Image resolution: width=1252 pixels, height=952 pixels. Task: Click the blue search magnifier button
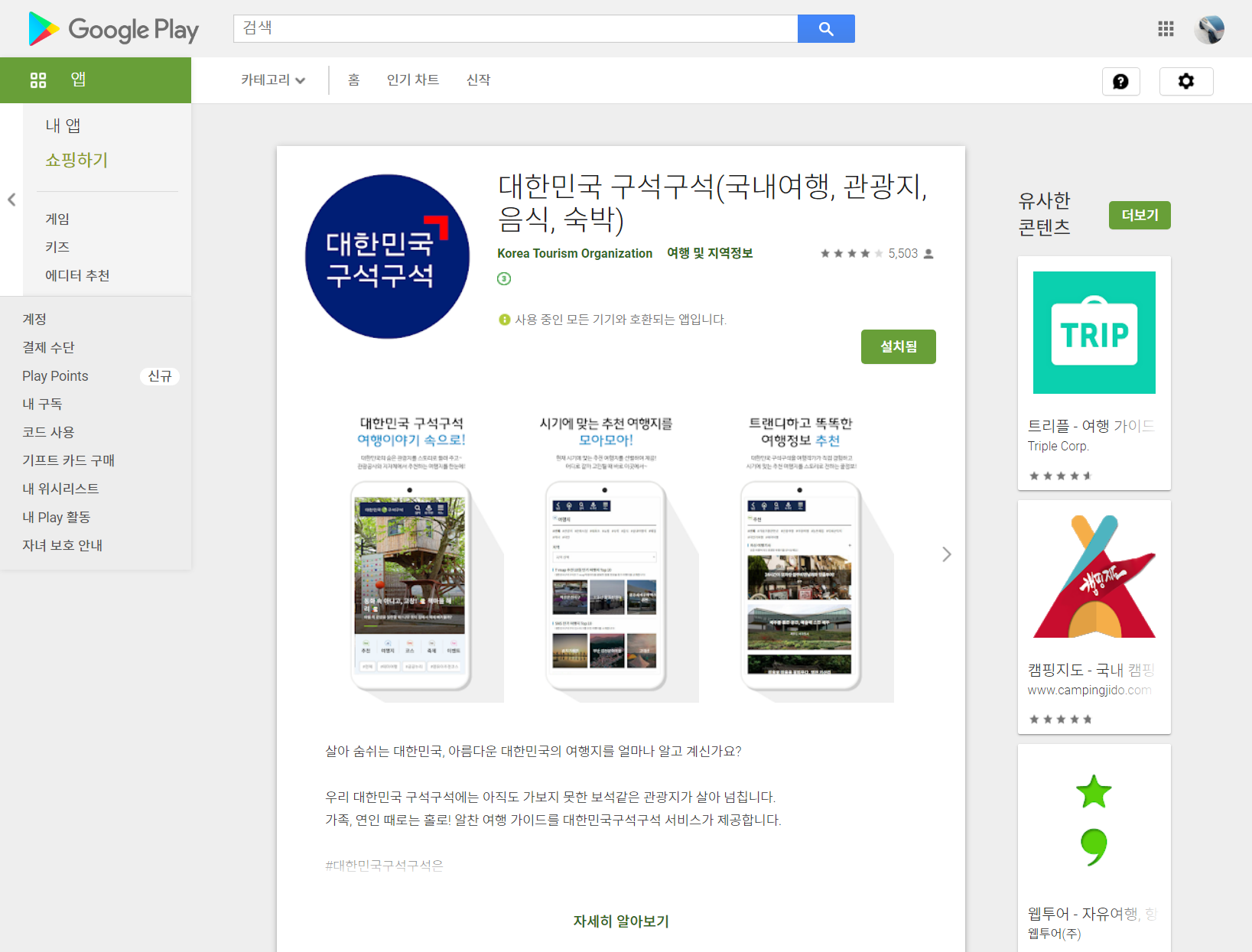click(x=826, y=29)
